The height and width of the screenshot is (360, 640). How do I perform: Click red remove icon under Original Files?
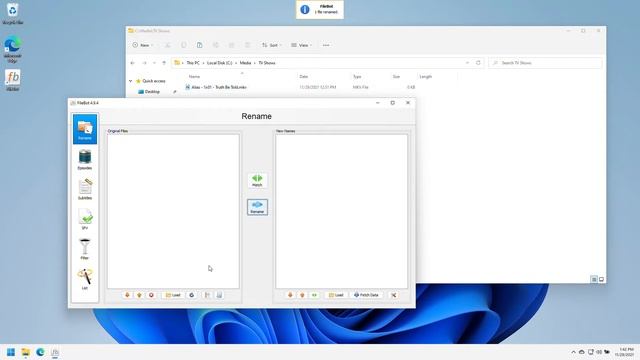click(151, 295)
